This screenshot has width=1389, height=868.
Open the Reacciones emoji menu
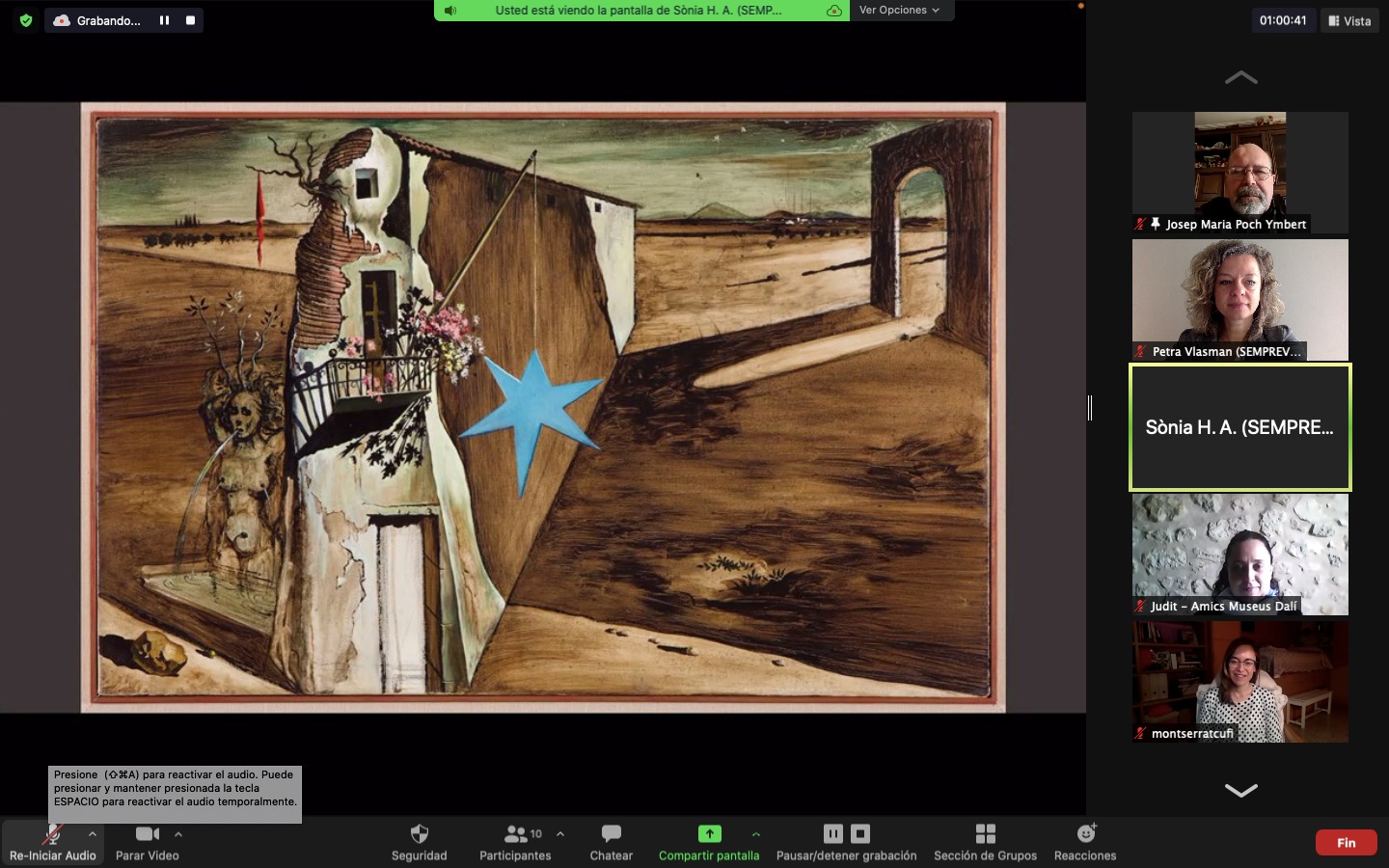point(1085,834)
